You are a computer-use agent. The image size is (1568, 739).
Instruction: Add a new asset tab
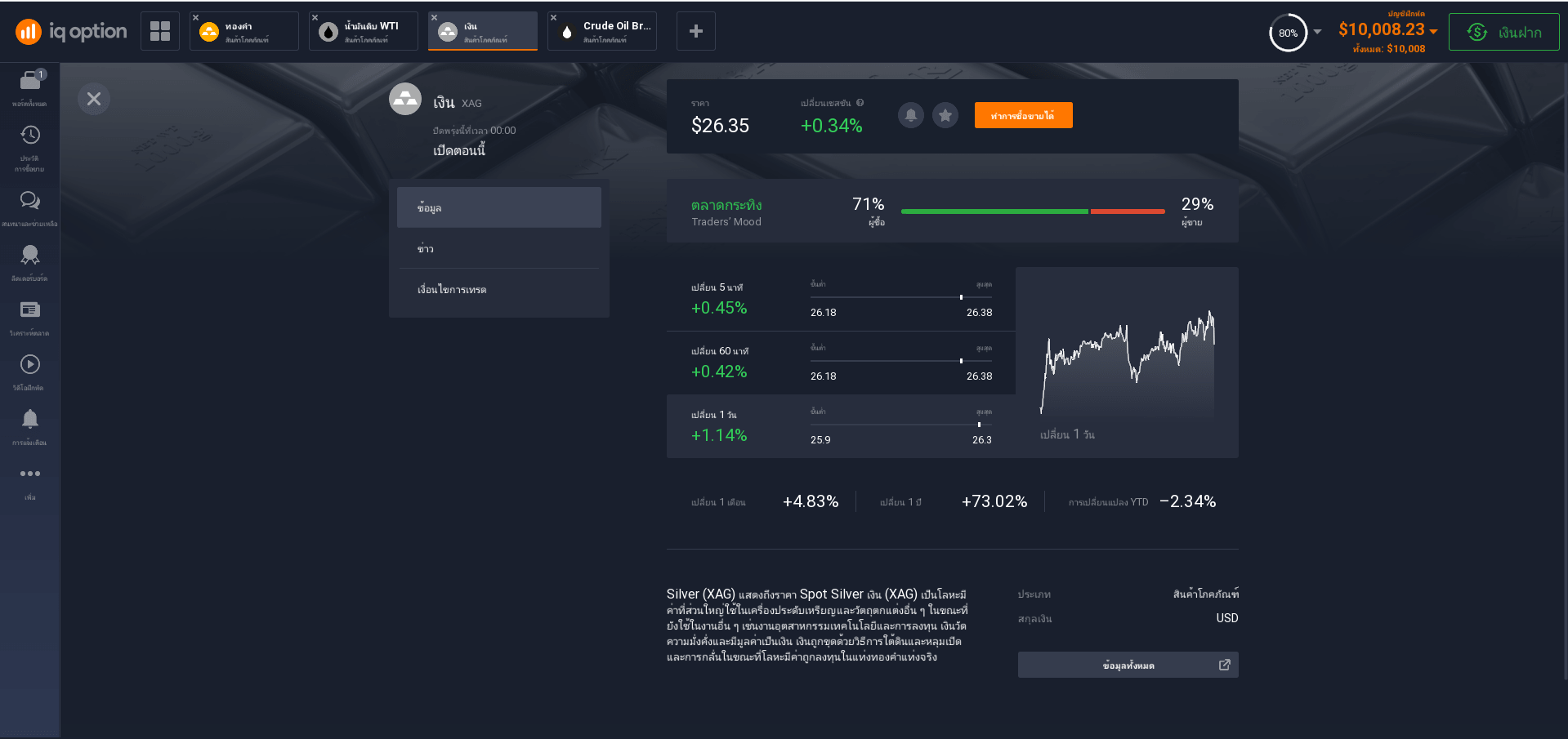[696, 31]
